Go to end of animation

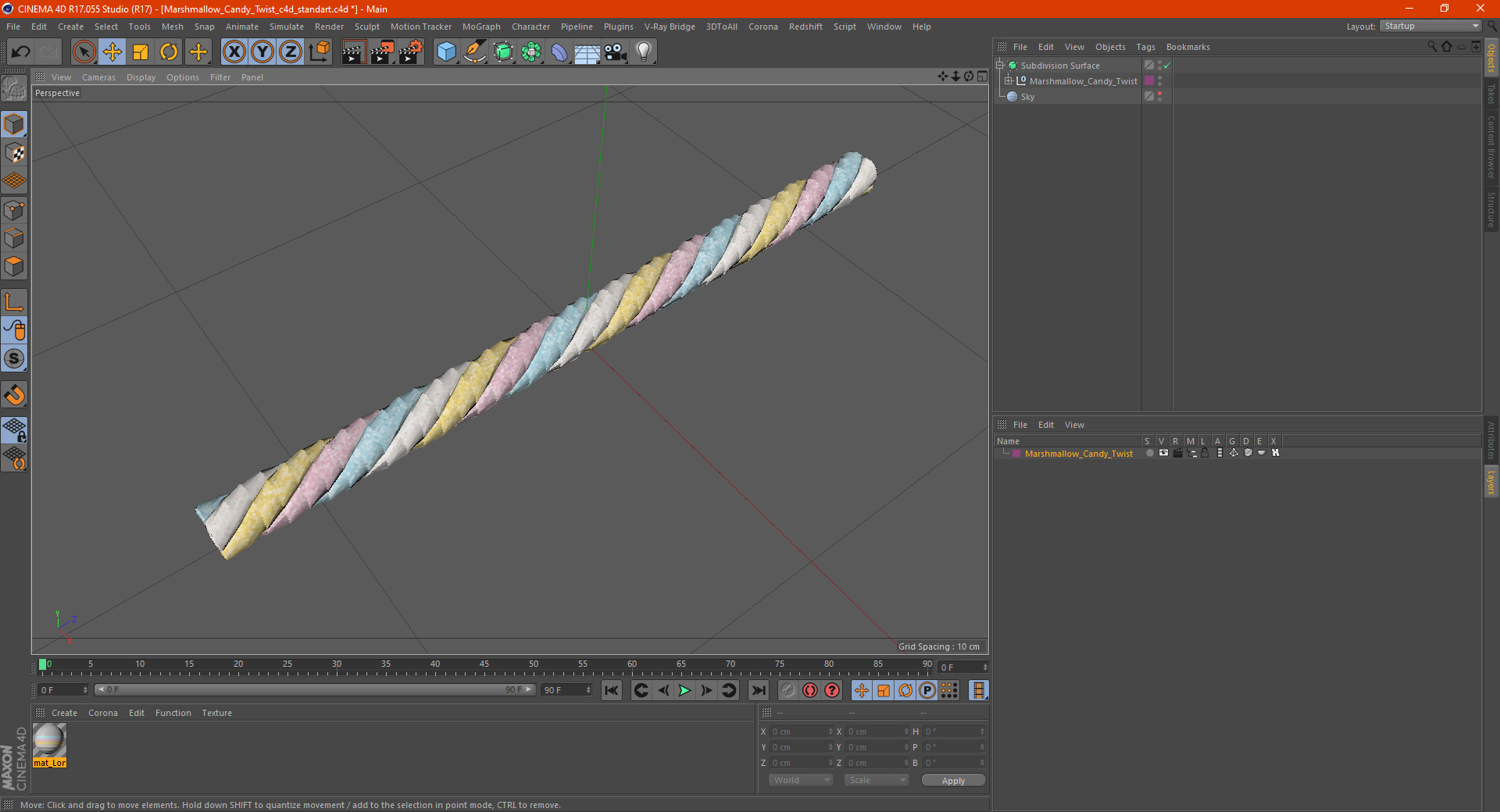[x=758, y=690]
